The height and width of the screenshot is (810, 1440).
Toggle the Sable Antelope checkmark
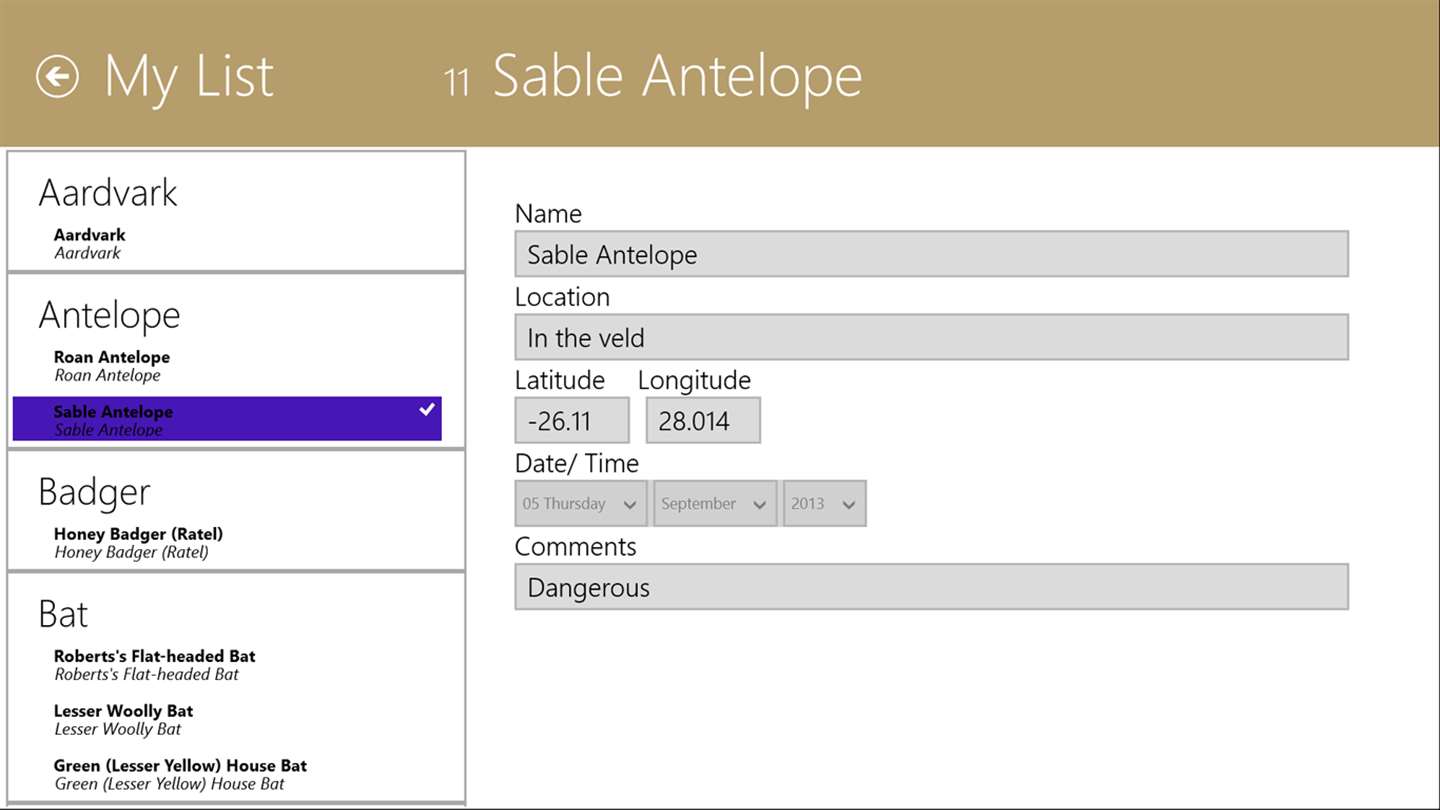(427, 409)
